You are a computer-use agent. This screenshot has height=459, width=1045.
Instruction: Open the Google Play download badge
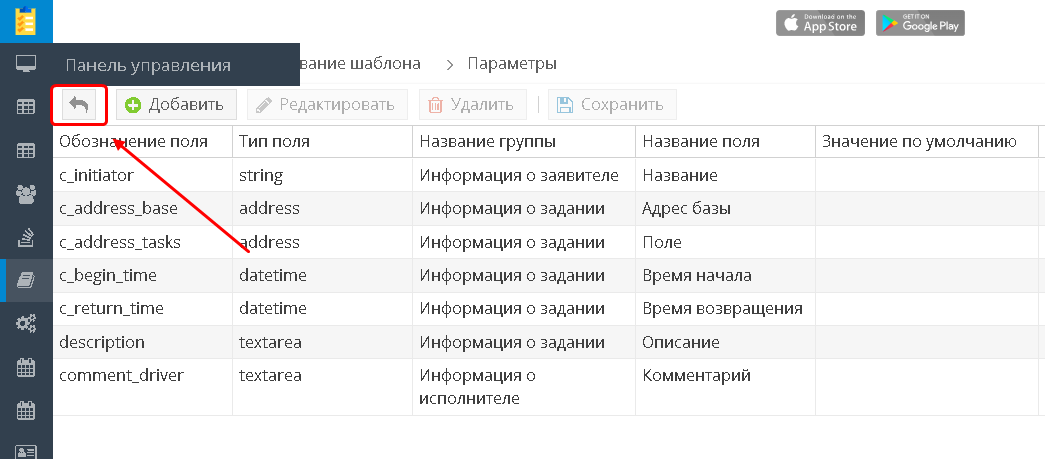[x=920, y=23]
